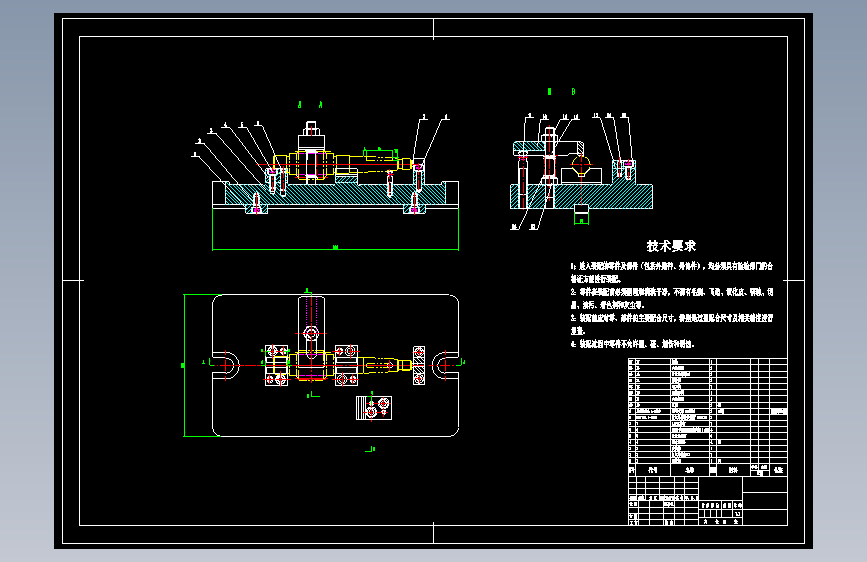Click the green A section label above the front view
The height and width of the screenshot is (562, 867).
[x=310, y=104]
